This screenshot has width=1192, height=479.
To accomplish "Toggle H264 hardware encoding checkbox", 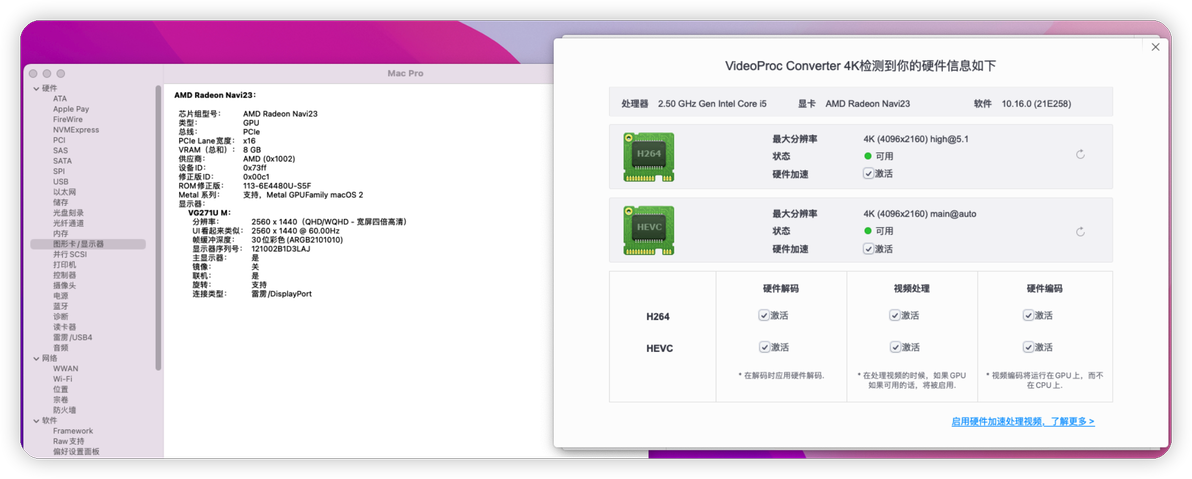I will (1028, 315).
